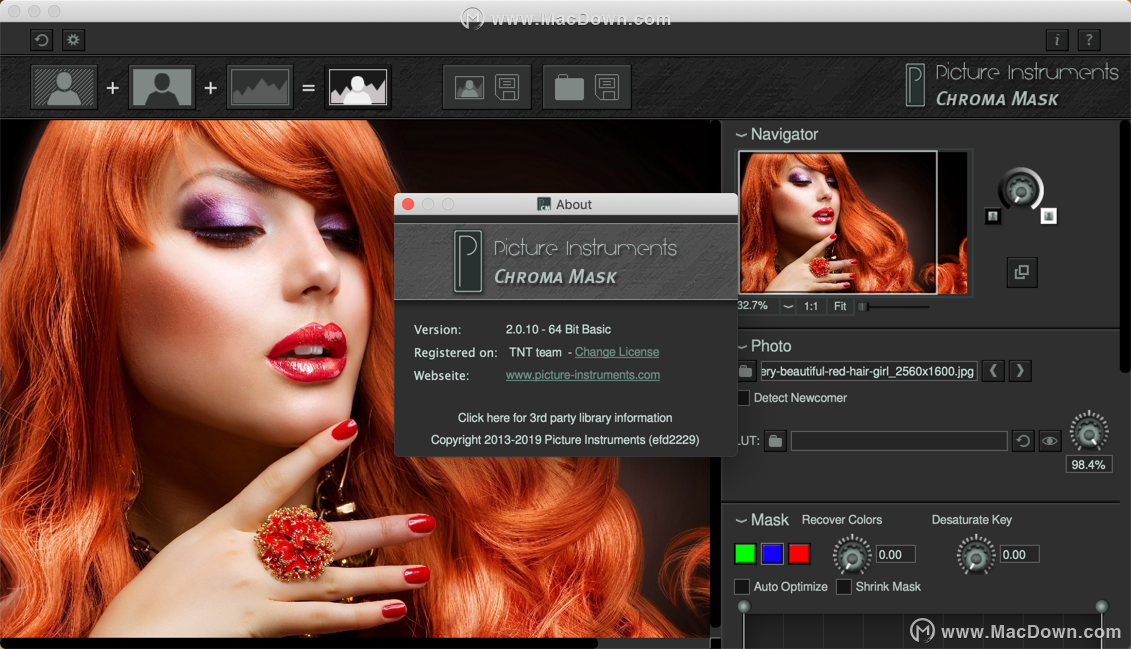The width and height of the screenshot is (1131, 649).
Task: Open the zoom percentage dropdown arrow
Action: (788, 306)
